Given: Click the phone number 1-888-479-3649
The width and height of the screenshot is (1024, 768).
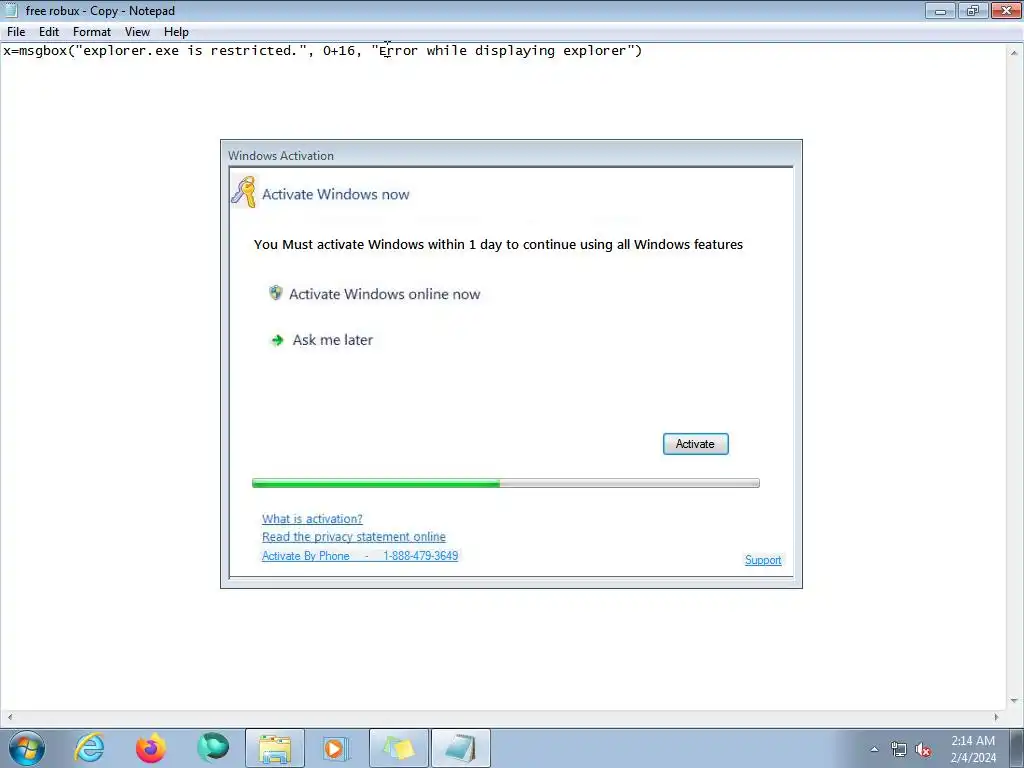Looking at the screenshot, I should [421, 556].
